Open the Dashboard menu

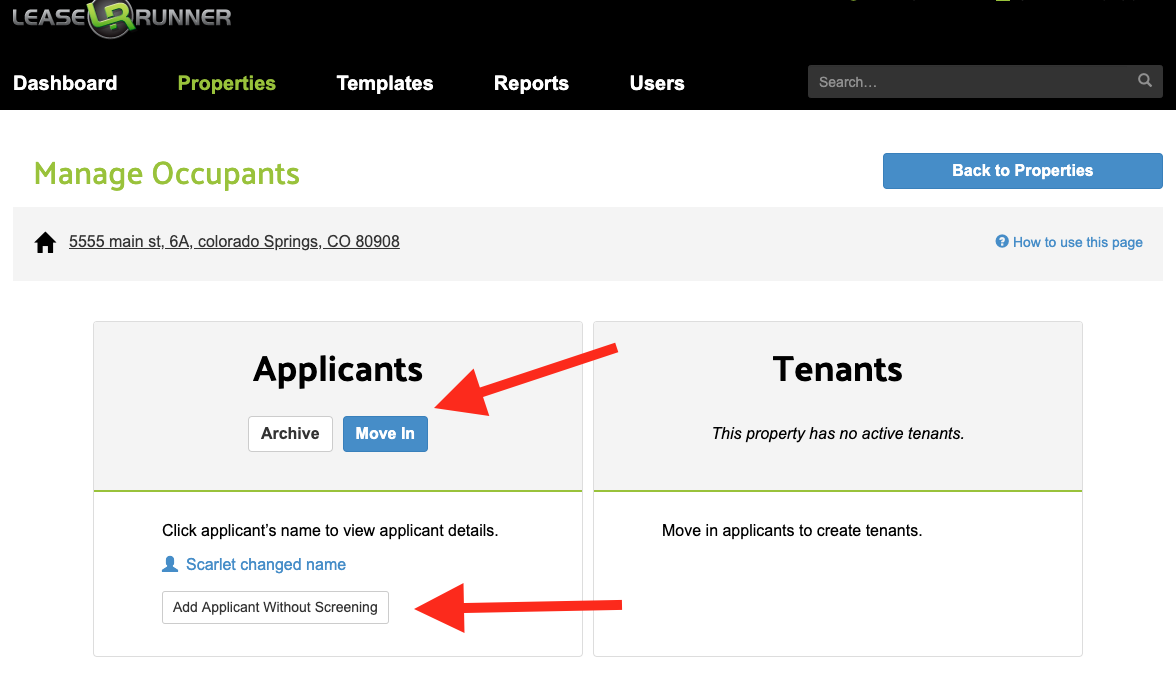65,83
